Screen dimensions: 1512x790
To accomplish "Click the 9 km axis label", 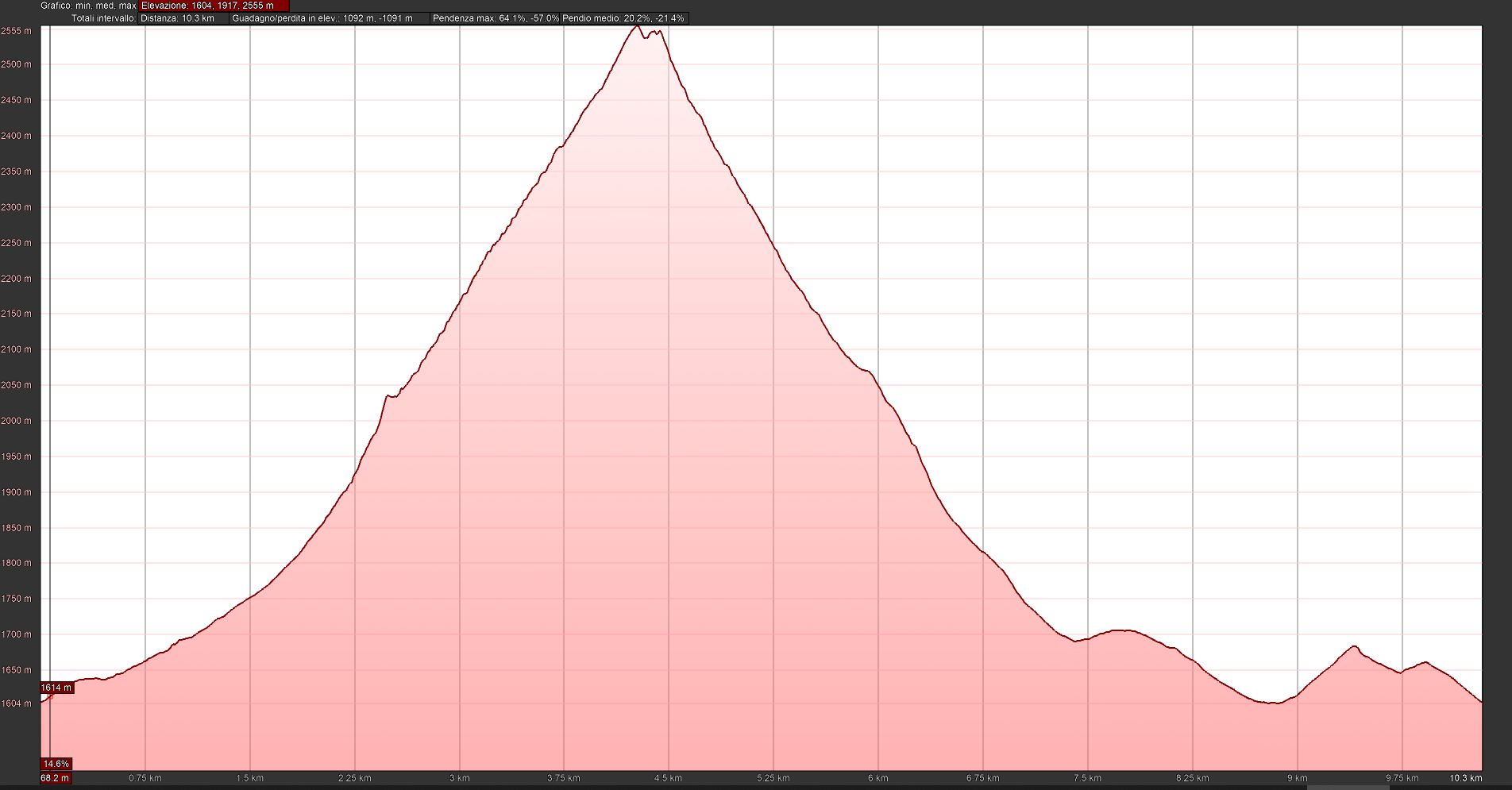I will 1297,778.
